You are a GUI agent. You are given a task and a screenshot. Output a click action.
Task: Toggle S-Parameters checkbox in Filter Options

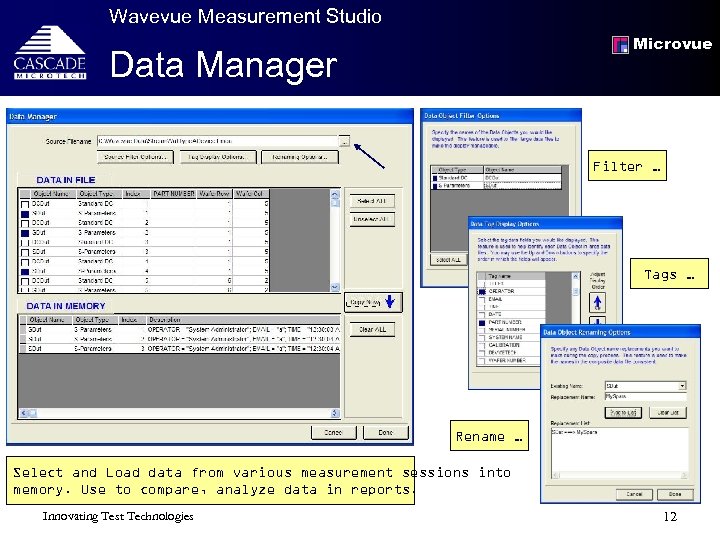(435, 186)
